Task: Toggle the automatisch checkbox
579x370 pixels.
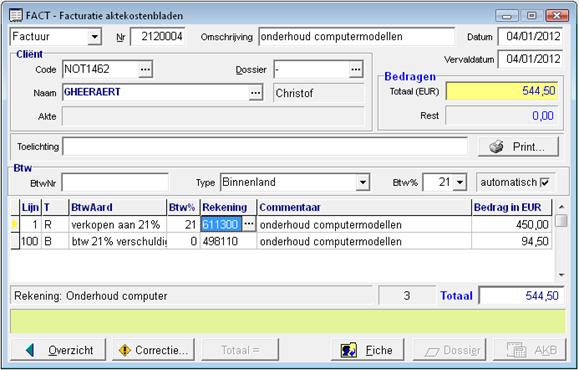Action: (545, 182)
